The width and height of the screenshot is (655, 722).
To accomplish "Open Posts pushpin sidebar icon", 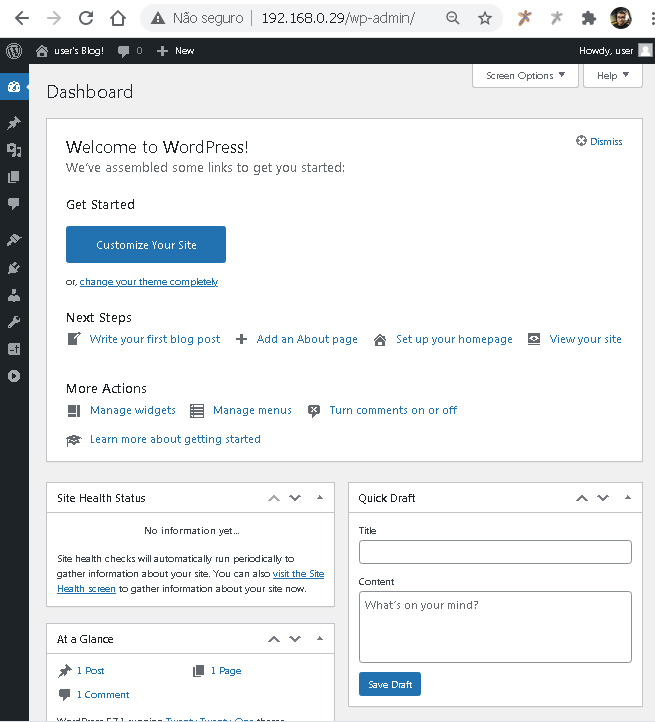I will click(x=14, y=123).
